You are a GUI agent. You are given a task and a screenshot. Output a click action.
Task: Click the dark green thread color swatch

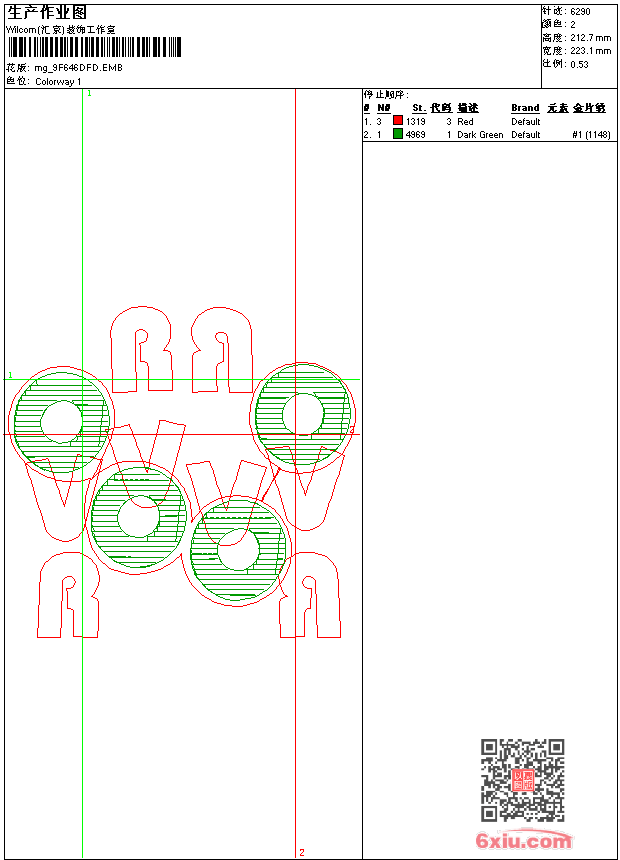pyautogui.click(x=398, y=133)
